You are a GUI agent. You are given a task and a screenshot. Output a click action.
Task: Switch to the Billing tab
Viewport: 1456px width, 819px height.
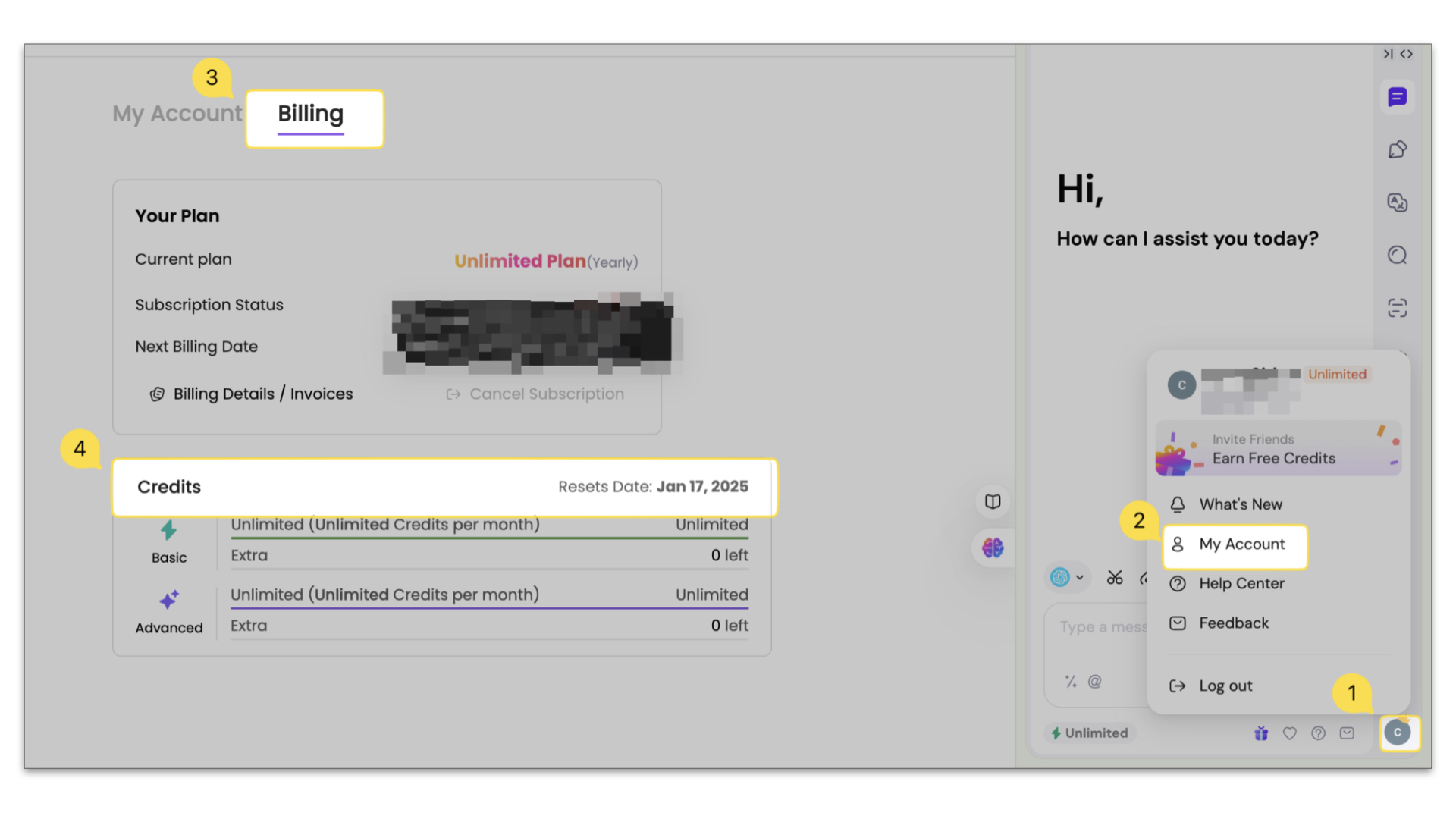310,114
